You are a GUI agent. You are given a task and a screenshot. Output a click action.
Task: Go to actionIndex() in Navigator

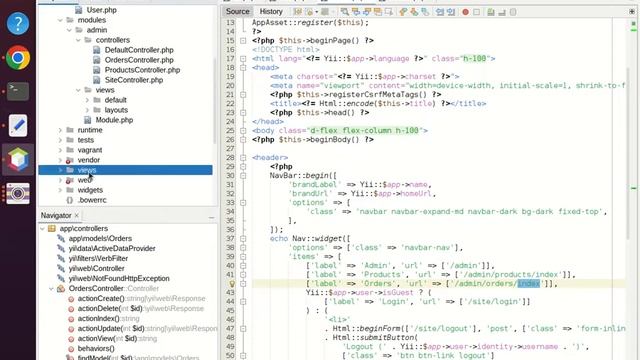[x=108, y=319]
